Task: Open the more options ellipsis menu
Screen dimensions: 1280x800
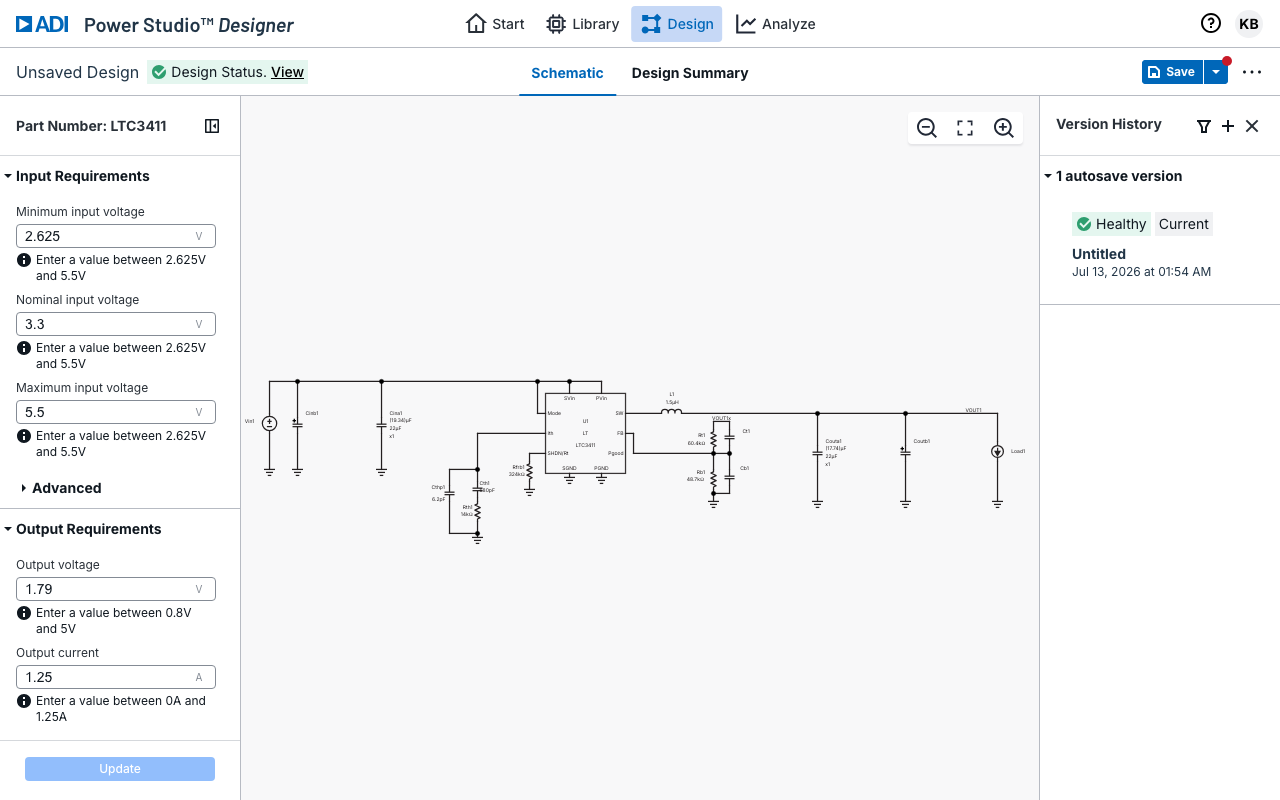Action: click(x=1252, y=72)
